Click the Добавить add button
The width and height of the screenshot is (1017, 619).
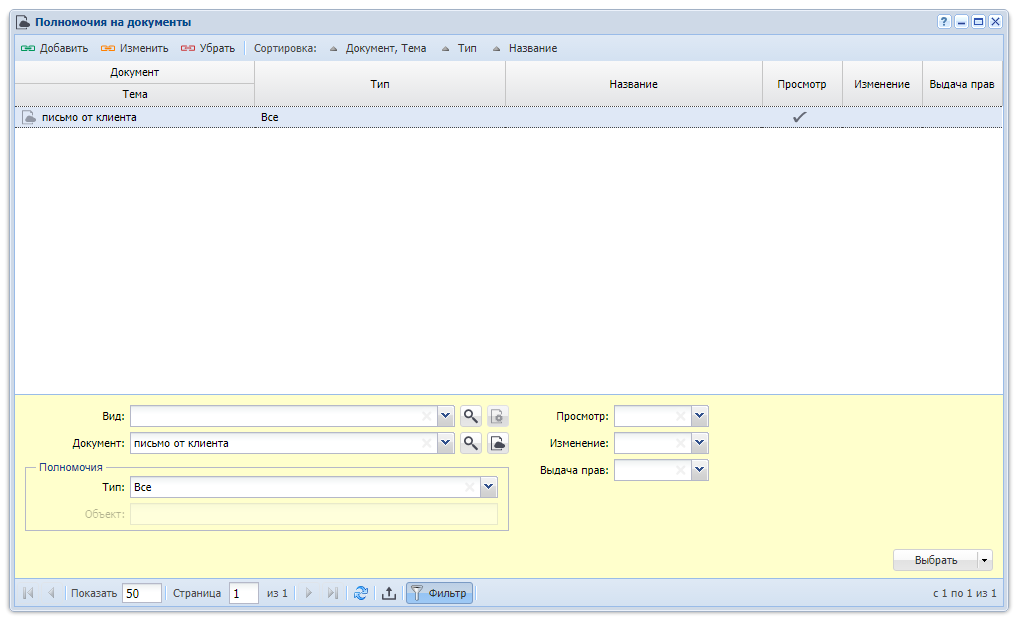click(x=54, y=48)
